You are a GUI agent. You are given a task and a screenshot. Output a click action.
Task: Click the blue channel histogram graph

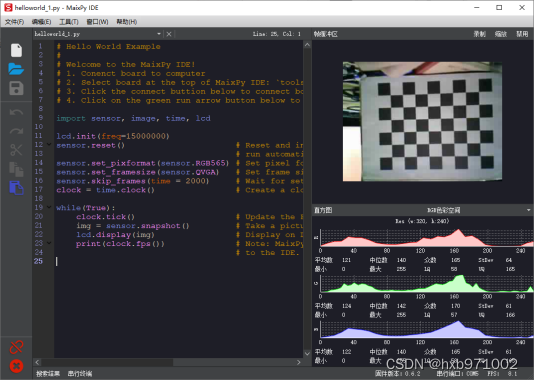tap(427, 329)
